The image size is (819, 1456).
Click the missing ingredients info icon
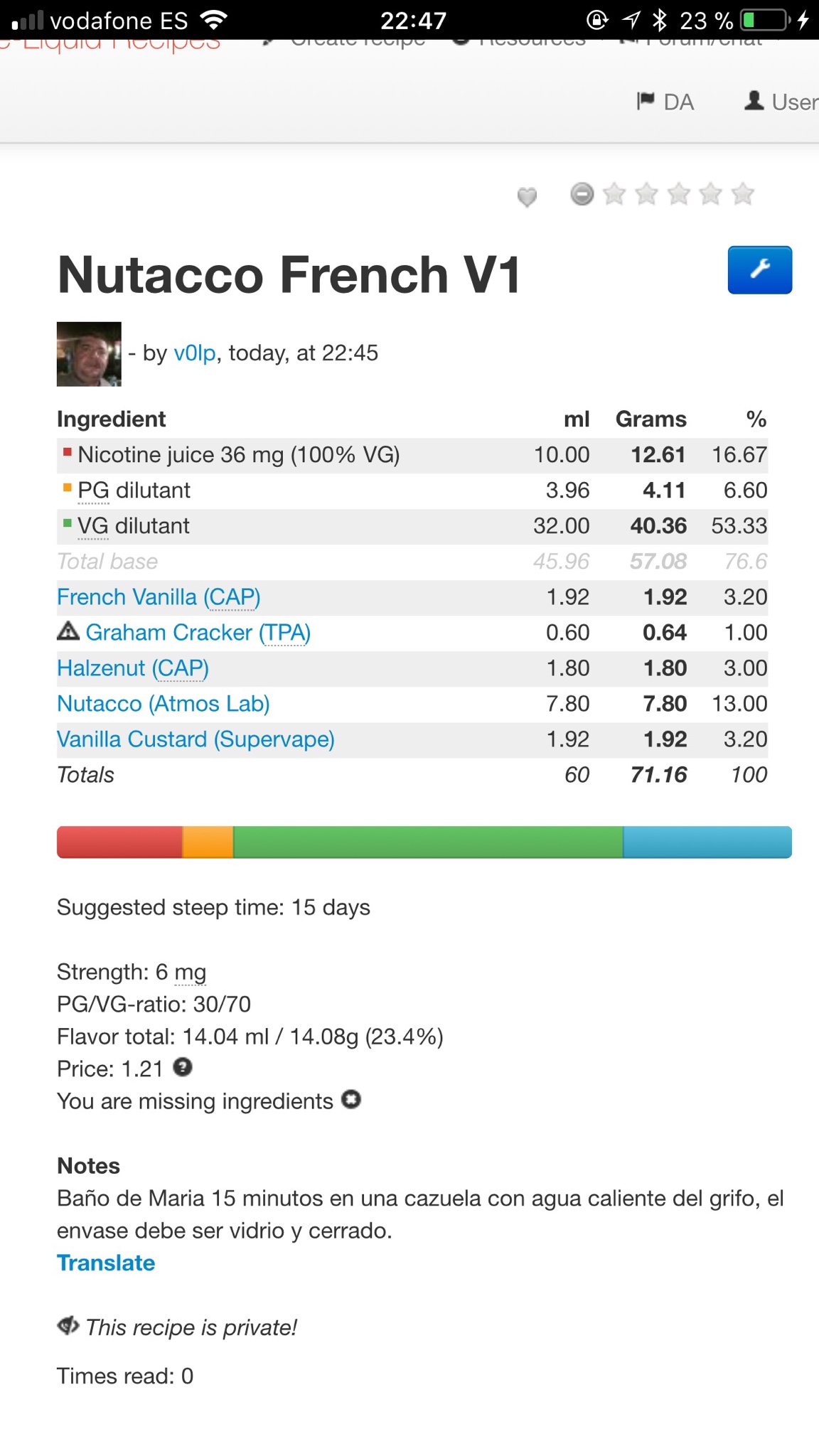coord(350,1101)
